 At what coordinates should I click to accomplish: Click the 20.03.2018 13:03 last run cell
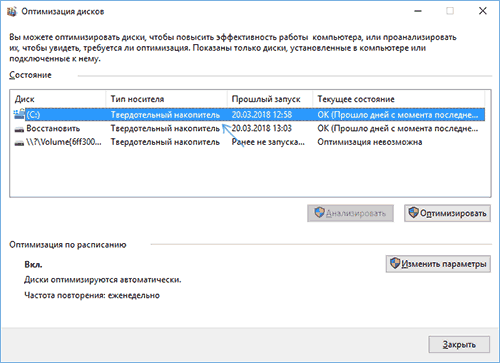tap(262, 129)
